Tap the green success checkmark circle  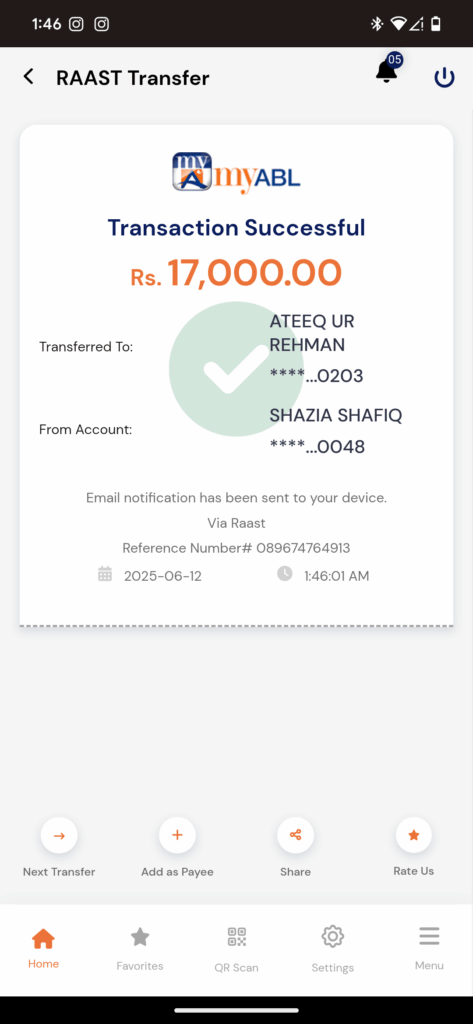[x=236, y=369]
